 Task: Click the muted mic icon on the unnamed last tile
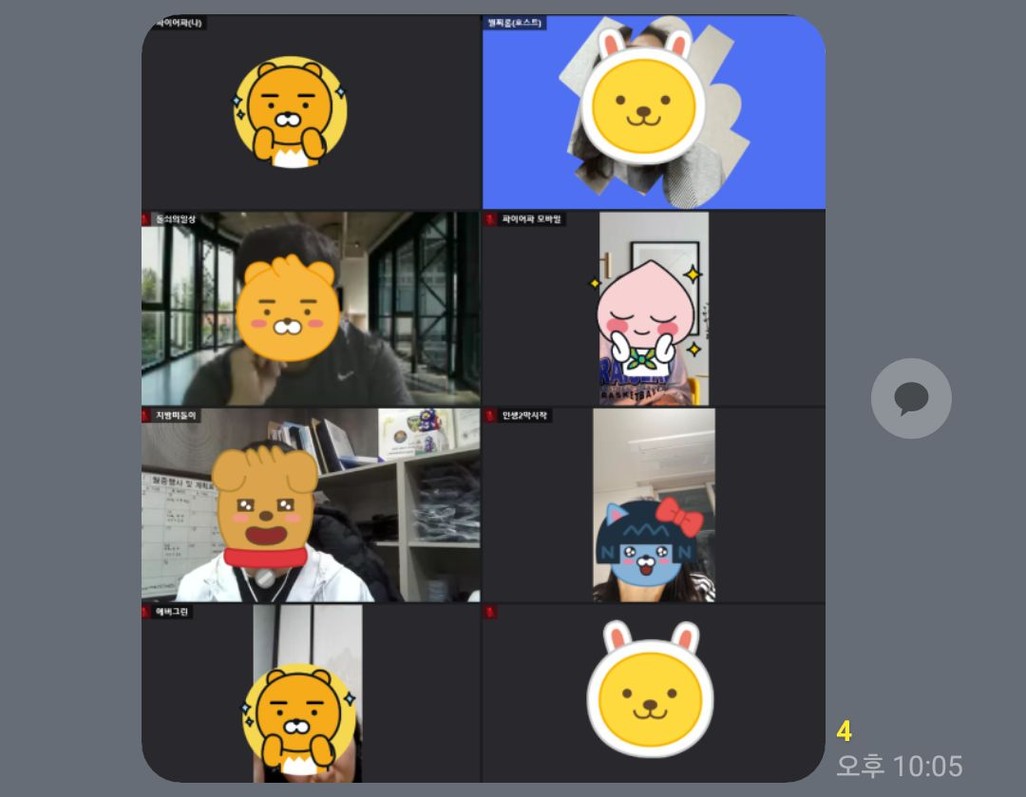click(489, 612)
